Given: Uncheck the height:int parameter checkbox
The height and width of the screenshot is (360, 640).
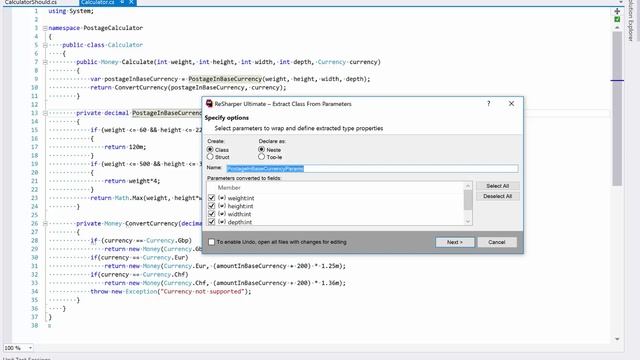Looking at the screenshot, I should [x=211, y=206].
